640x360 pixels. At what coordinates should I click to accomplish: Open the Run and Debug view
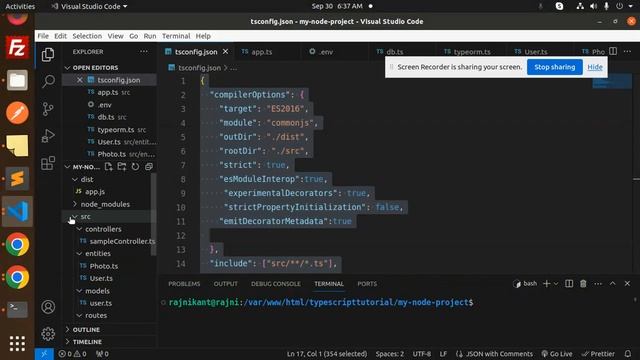pyautogui.click(x=48, y=136)
